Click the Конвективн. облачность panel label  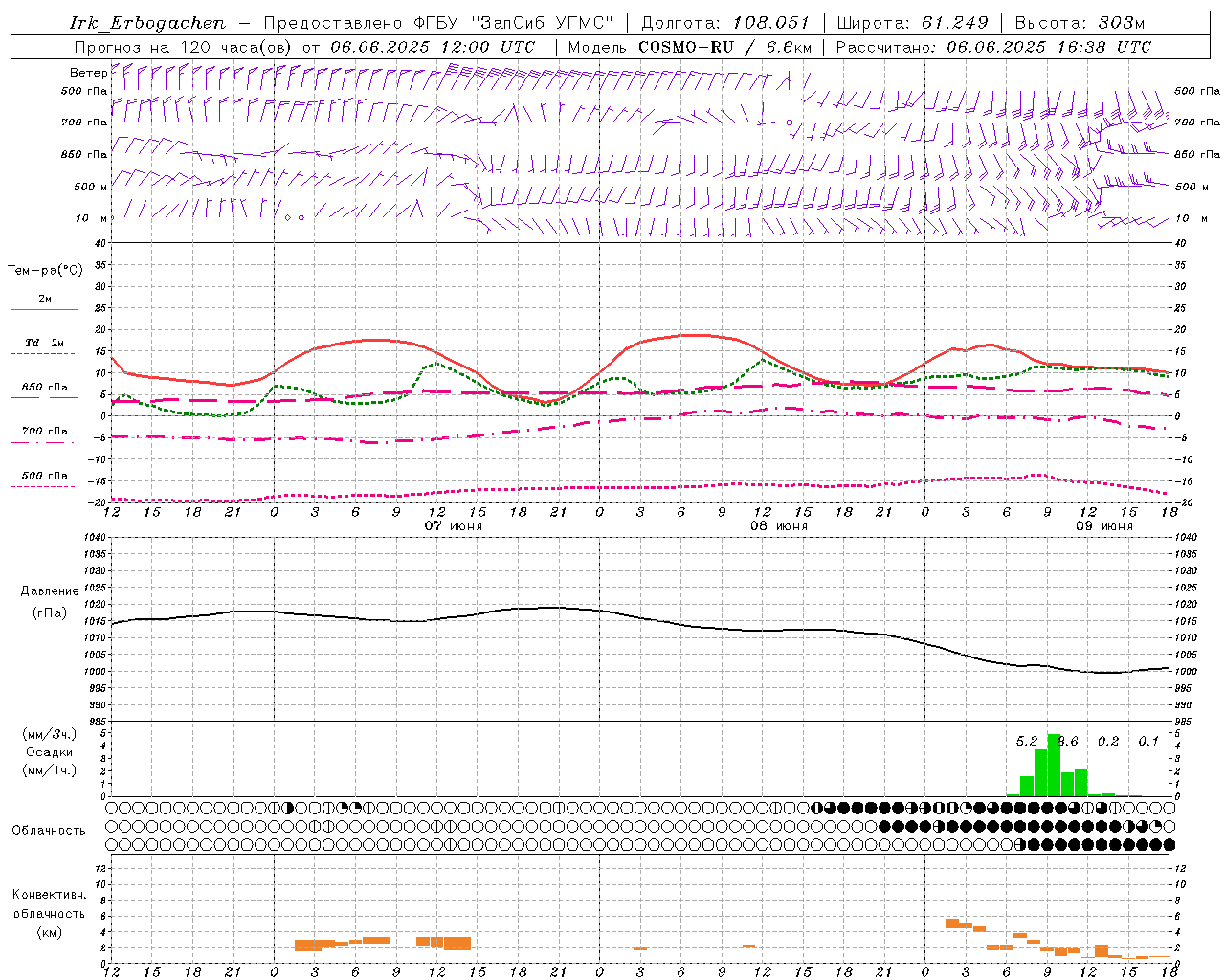[x=49, y=913]
